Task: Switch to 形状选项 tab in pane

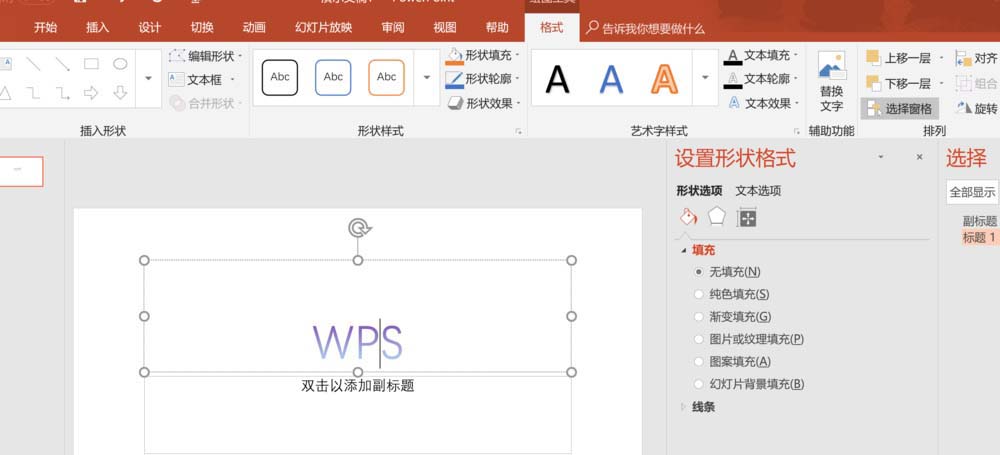Action: pos(700,191)
